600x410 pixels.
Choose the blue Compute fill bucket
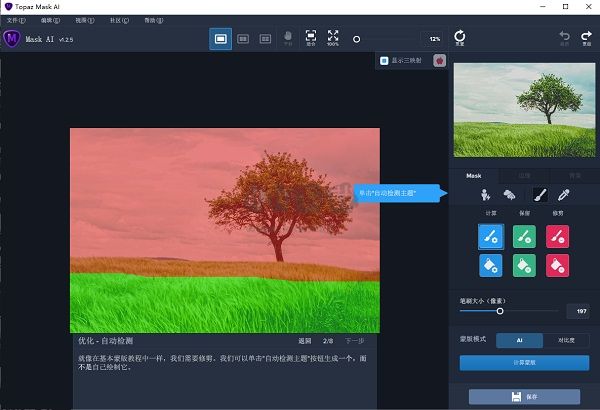click(x=490, y=267)
